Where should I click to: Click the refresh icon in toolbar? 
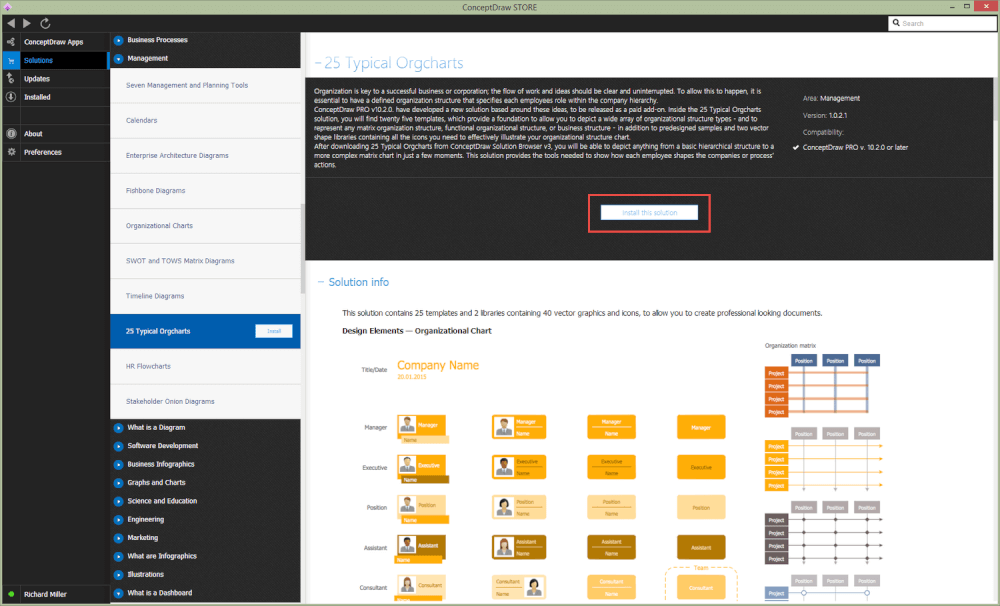point(45,23)
